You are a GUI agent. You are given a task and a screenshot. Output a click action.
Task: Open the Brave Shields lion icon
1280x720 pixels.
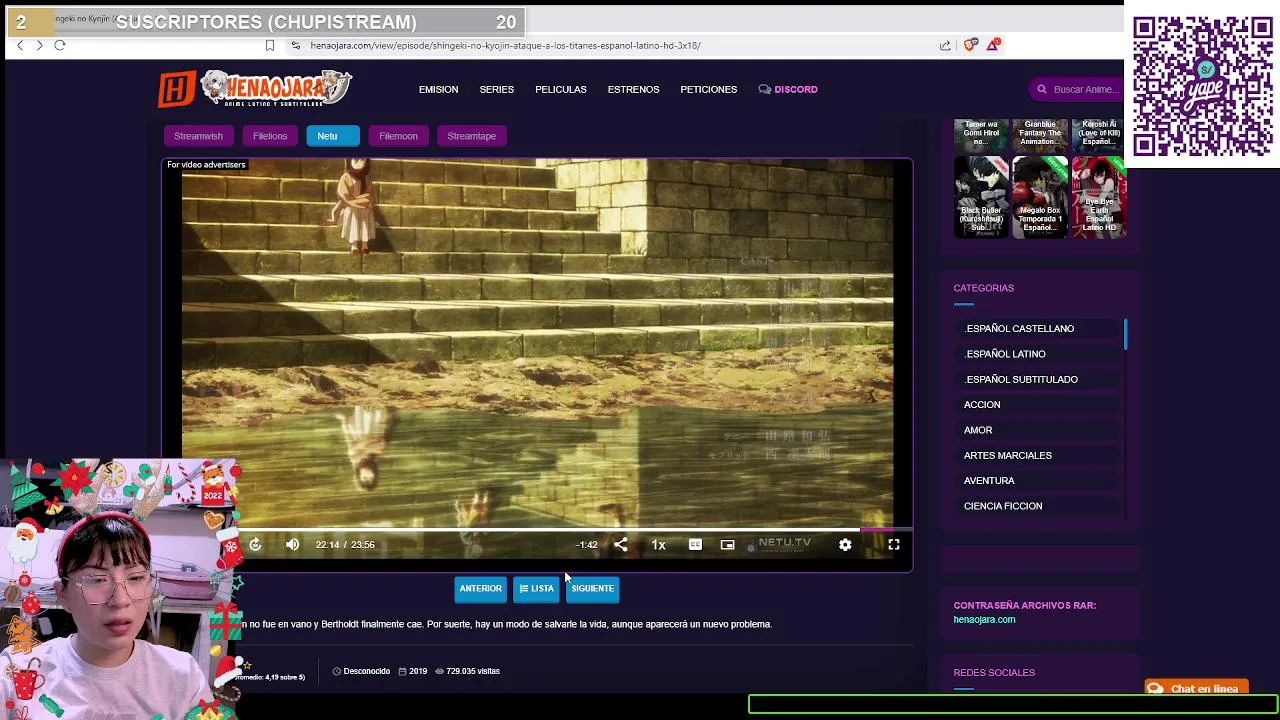click(970, 45)
